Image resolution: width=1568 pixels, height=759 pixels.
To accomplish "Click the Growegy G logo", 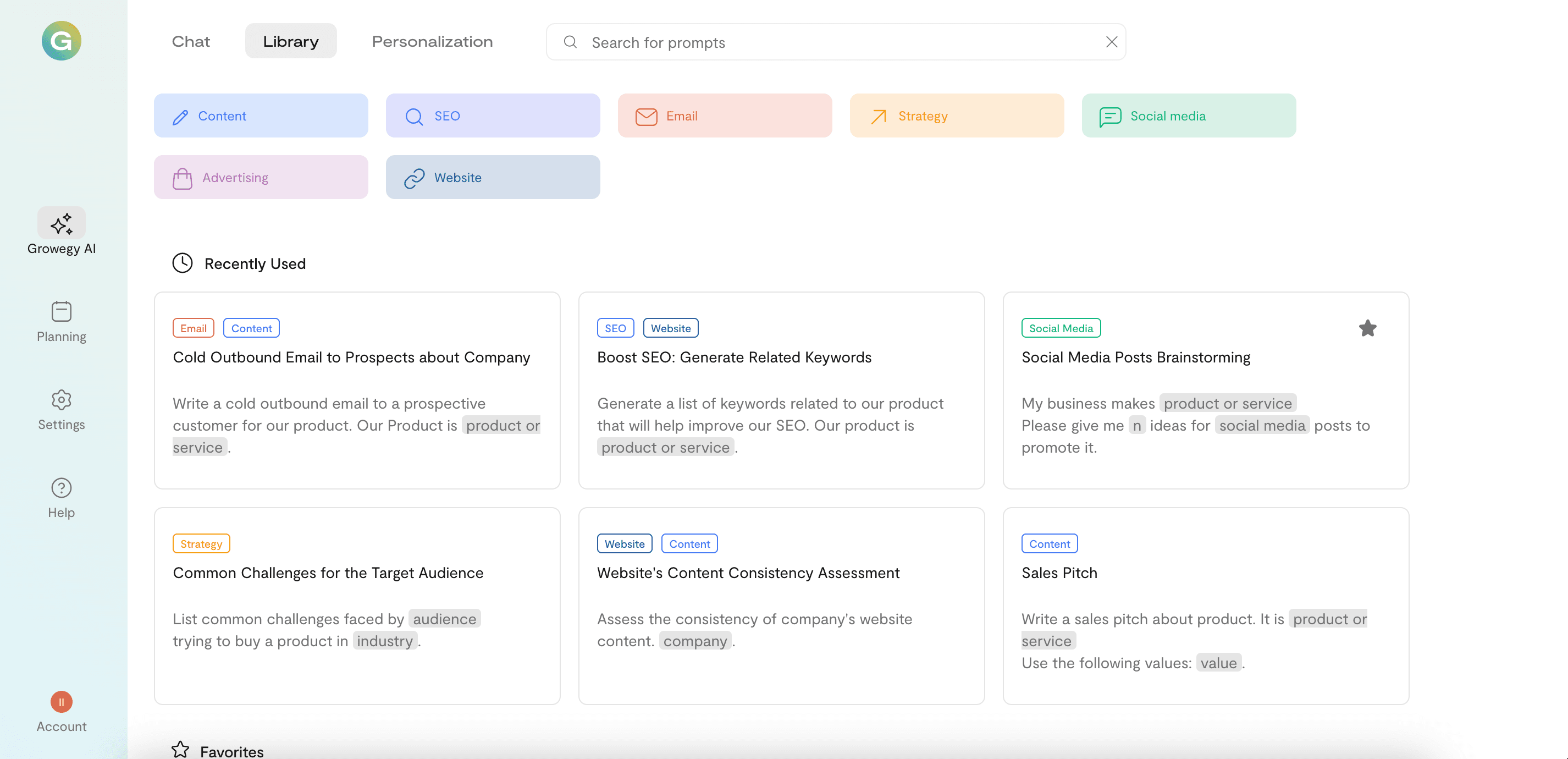I will [x=62, y=41].
